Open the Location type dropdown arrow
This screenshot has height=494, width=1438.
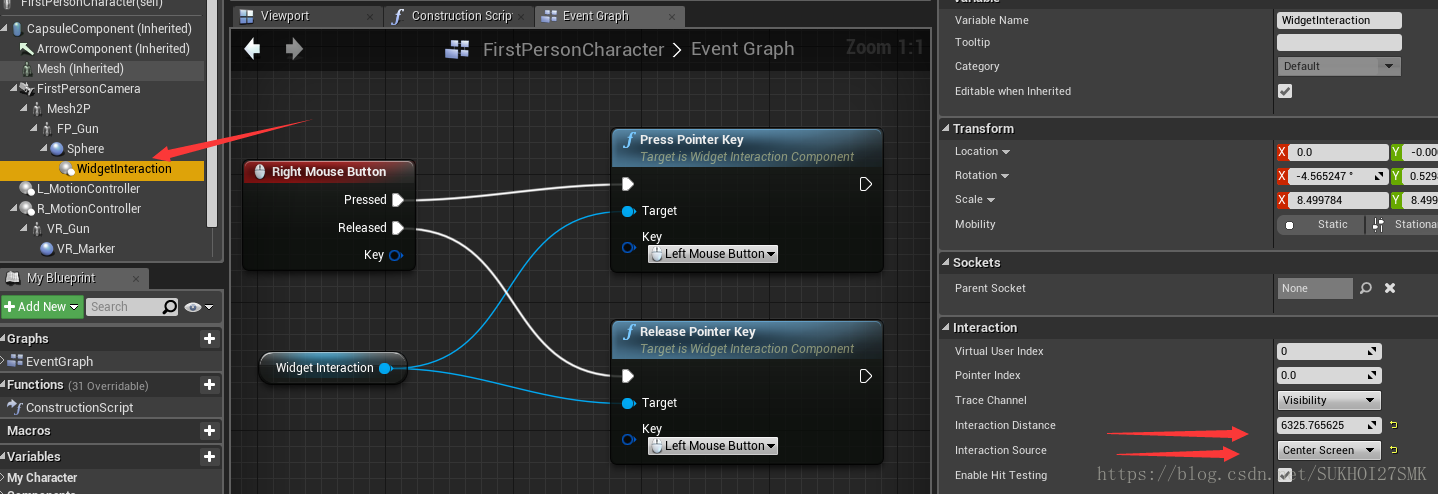tap(1006, 152)
